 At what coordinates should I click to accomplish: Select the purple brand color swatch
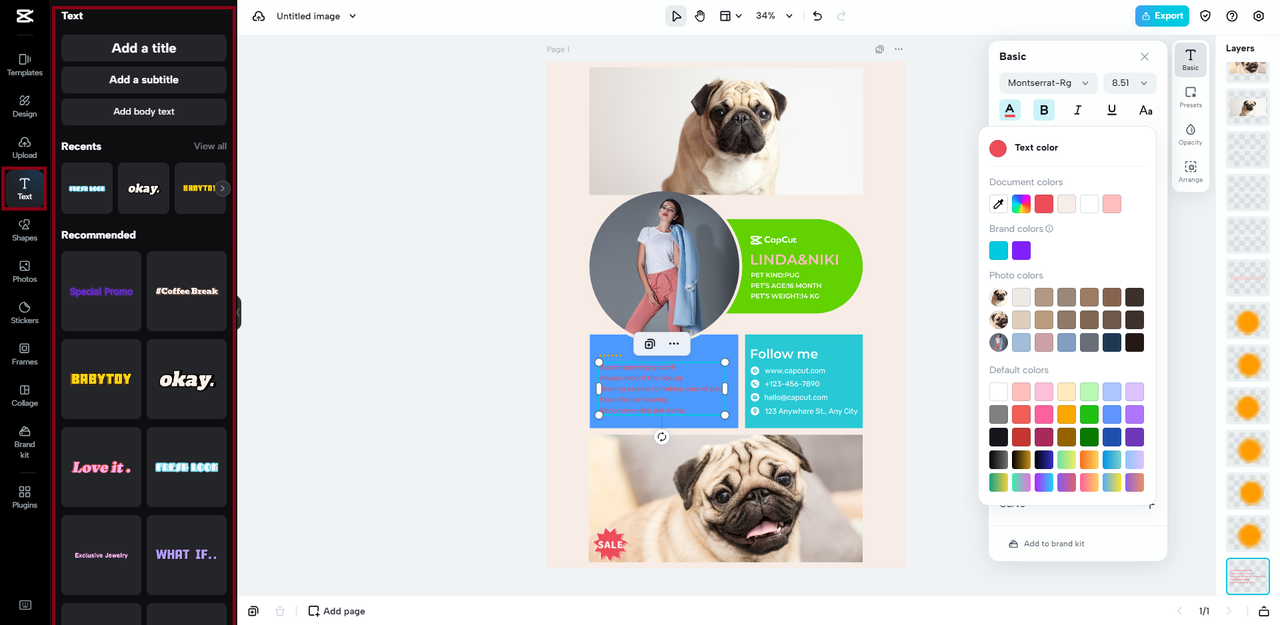[1021, 250]
